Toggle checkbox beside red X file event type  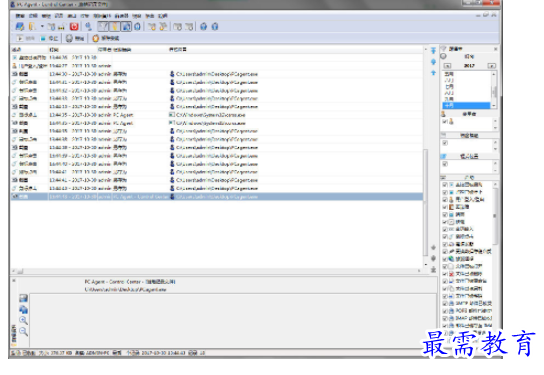pos(445,274)
